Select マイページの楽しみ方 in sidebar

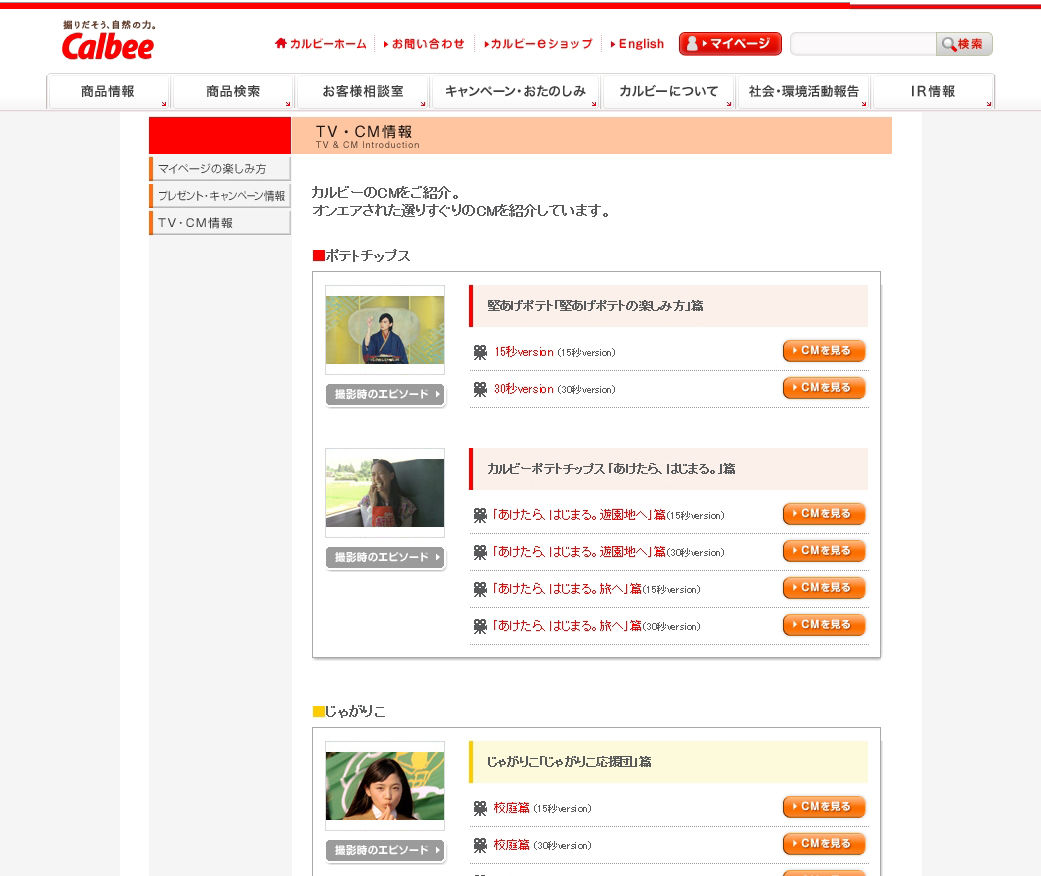click(x=220, y=169)
